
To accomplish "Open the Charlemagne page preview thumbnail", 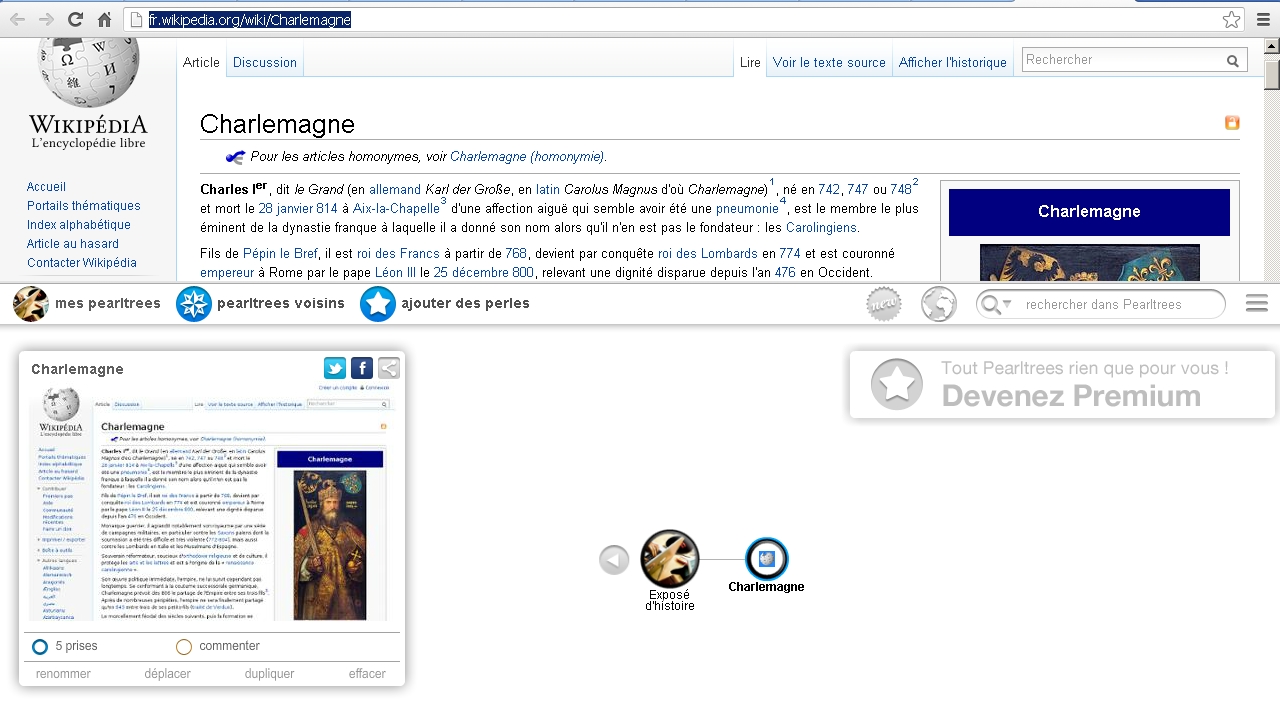I will point(213,504).
